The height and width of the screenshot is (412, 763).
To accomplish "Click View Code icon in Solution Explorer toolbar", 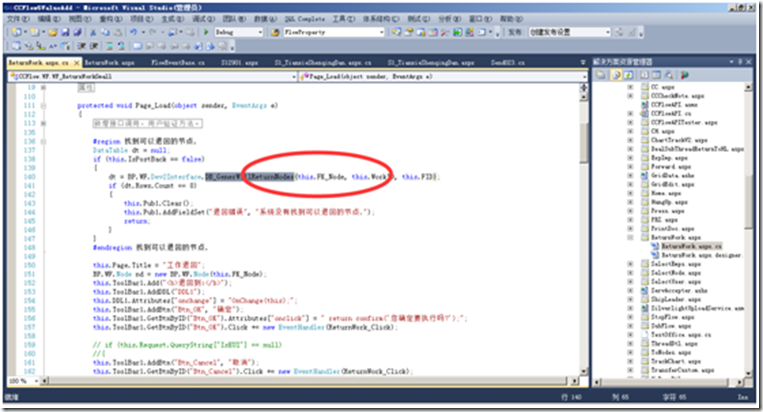I will [x=645, y=75].
